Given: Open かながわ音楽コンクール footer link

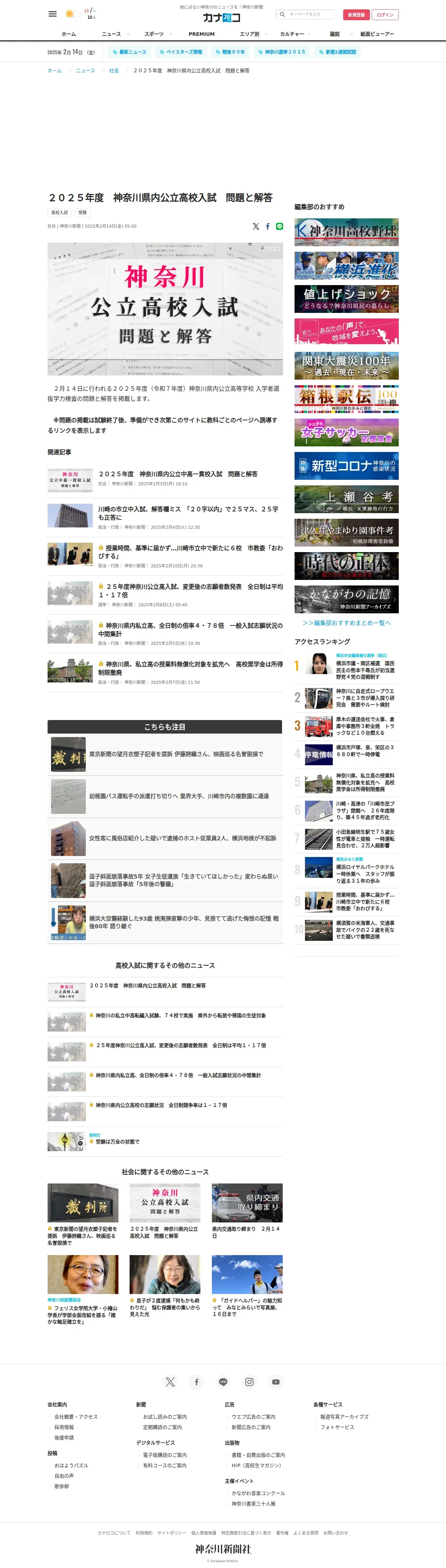Looking at the screenshot, I should (258, 1493).
